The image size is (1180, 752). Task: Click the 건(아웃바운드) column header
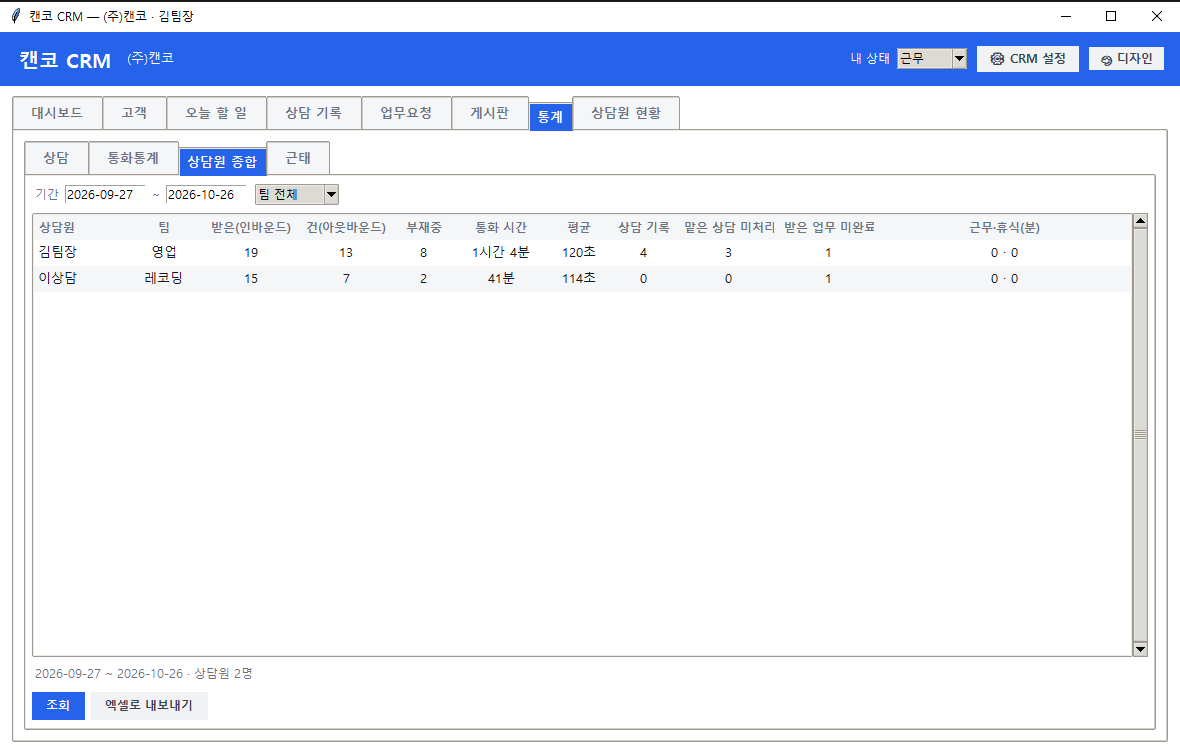pos(346,227)
